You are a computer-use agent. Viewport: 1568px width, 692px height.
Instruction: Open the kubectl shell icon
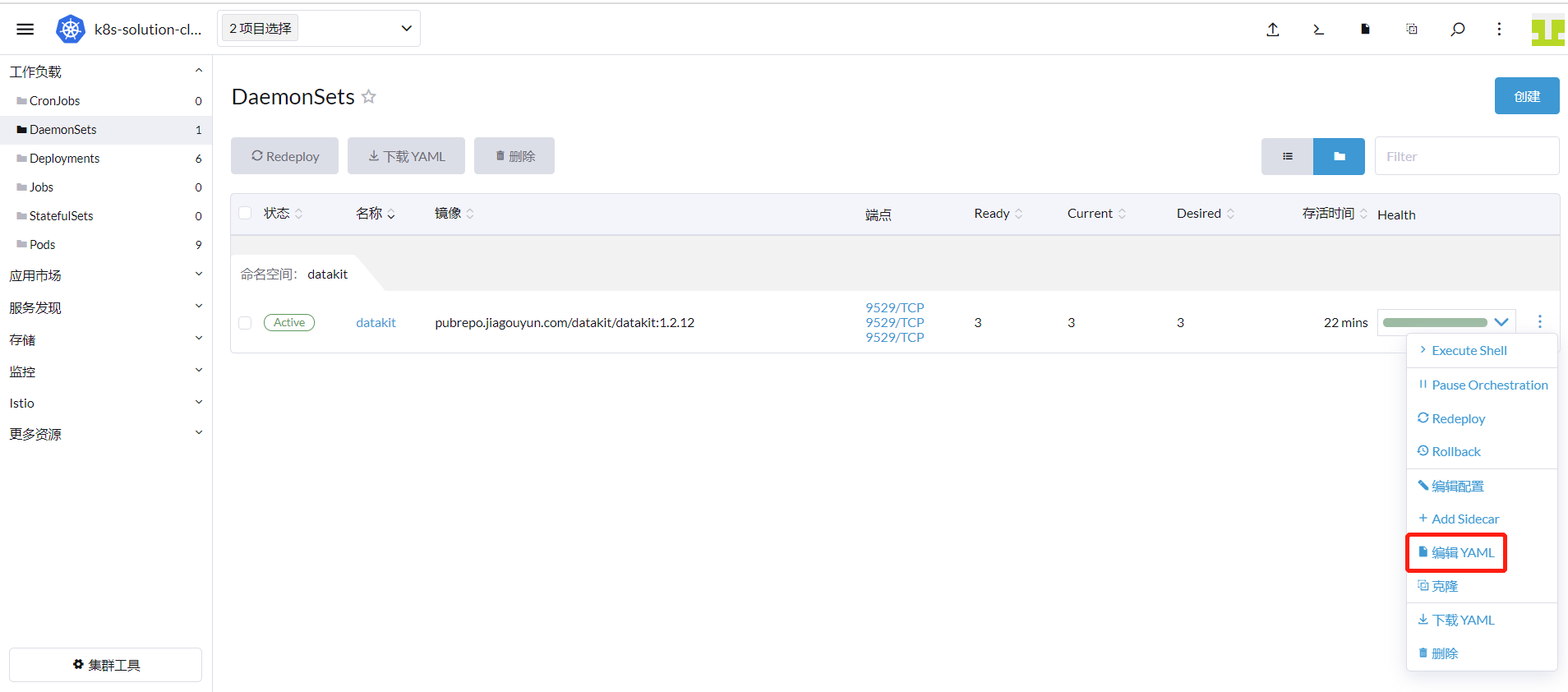pos(1318,30)
